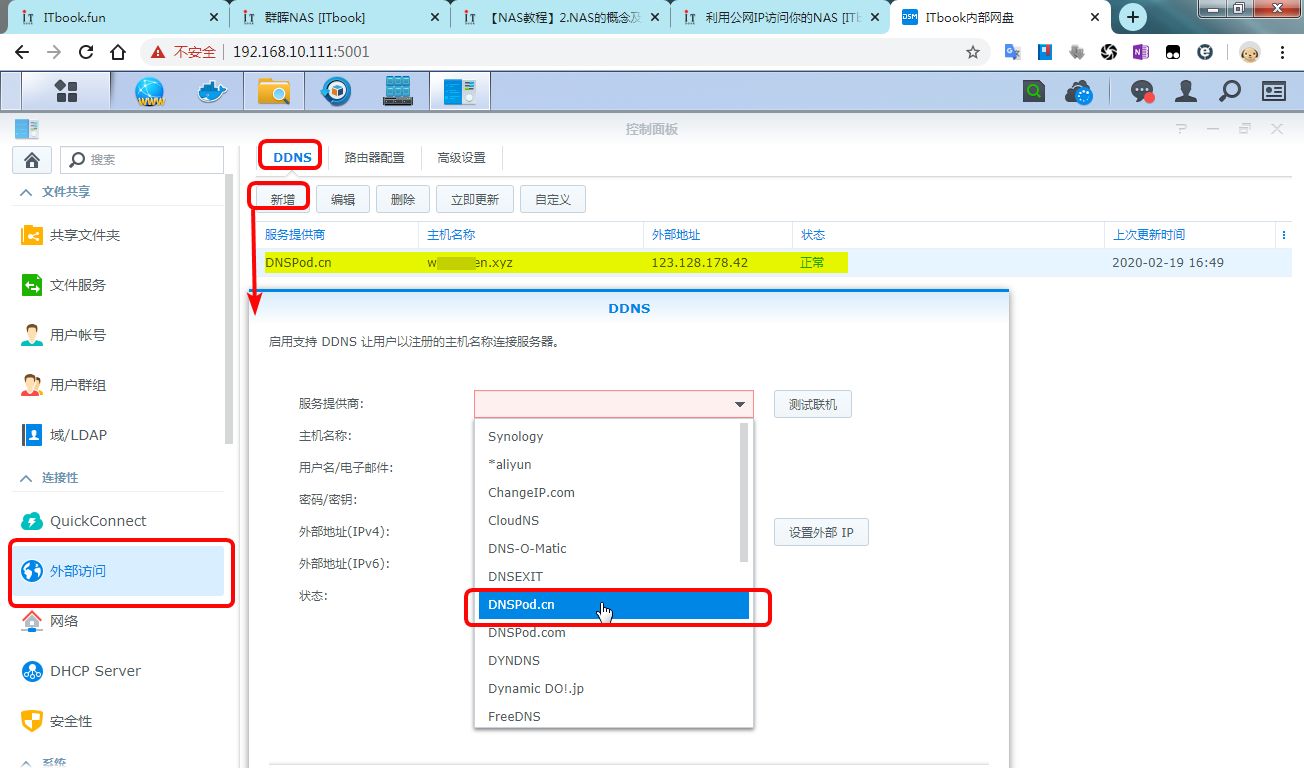Open the DSM widgets panel icon
The width and height of the screenshot is (1304, 768).
click(x=1274, y=92)
